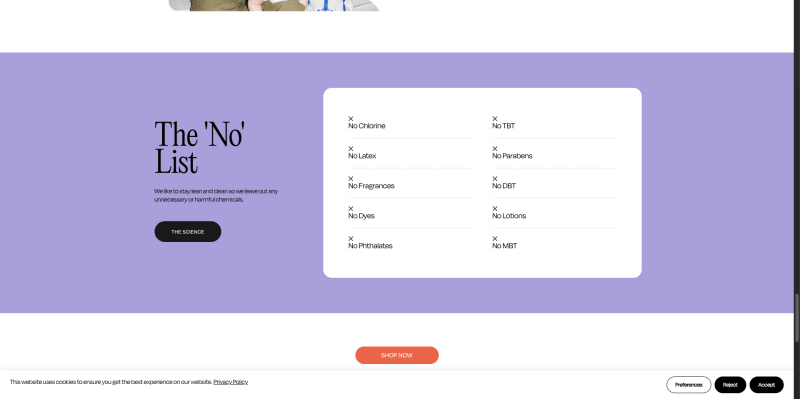Image resolution: width=800 pixels, height=399 pixels.
Task: Click the "No Fragrances" text
Action: (371, 186)
